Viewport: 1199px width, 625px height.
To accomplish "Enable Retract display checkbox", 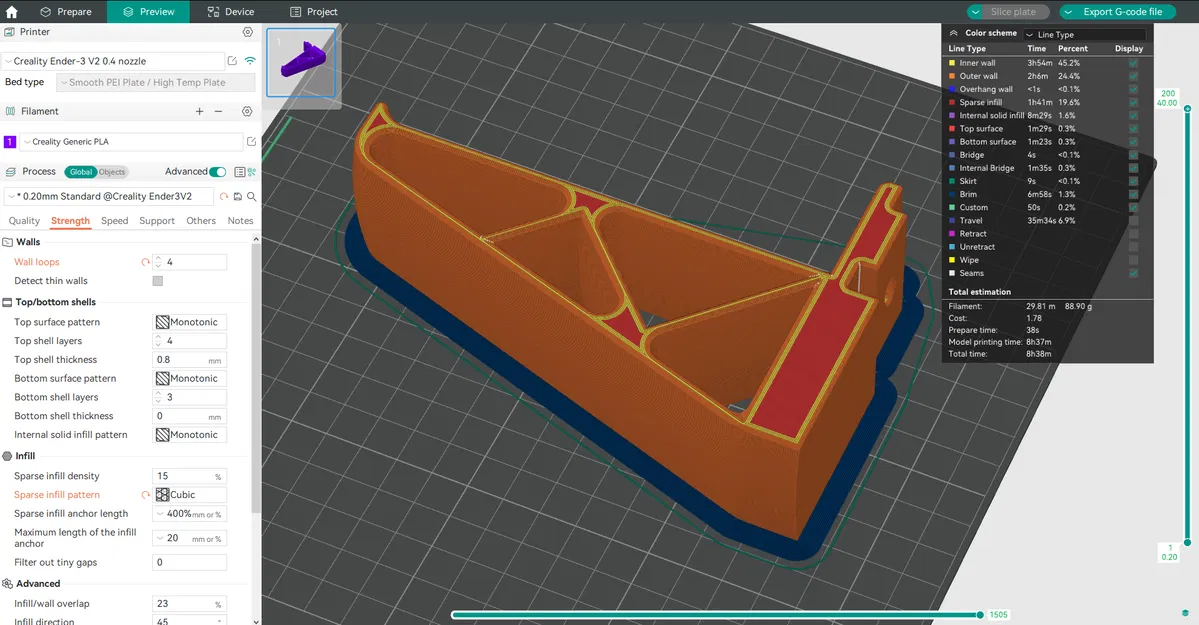I will point(1133,233).
